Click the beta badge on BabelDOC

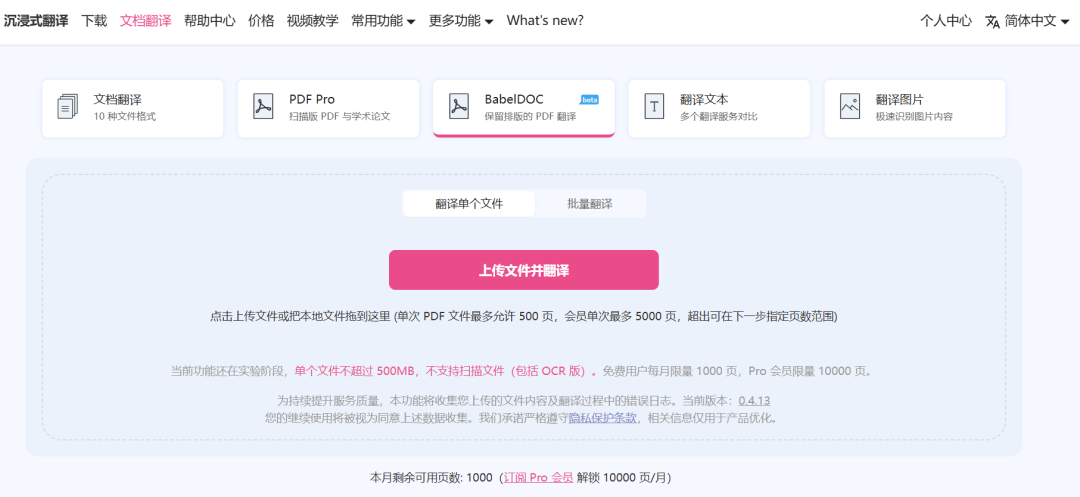pos(590,100)
